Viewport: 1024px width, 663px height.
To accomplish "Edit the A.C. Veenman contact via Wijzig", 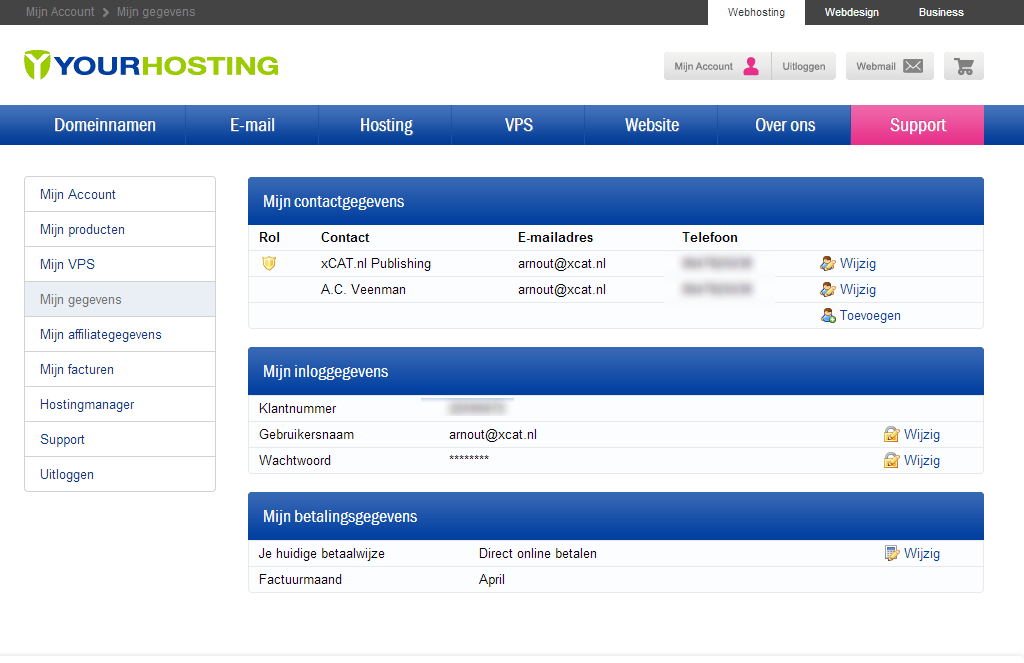I will pyautogui.click(x=857, y=290).
